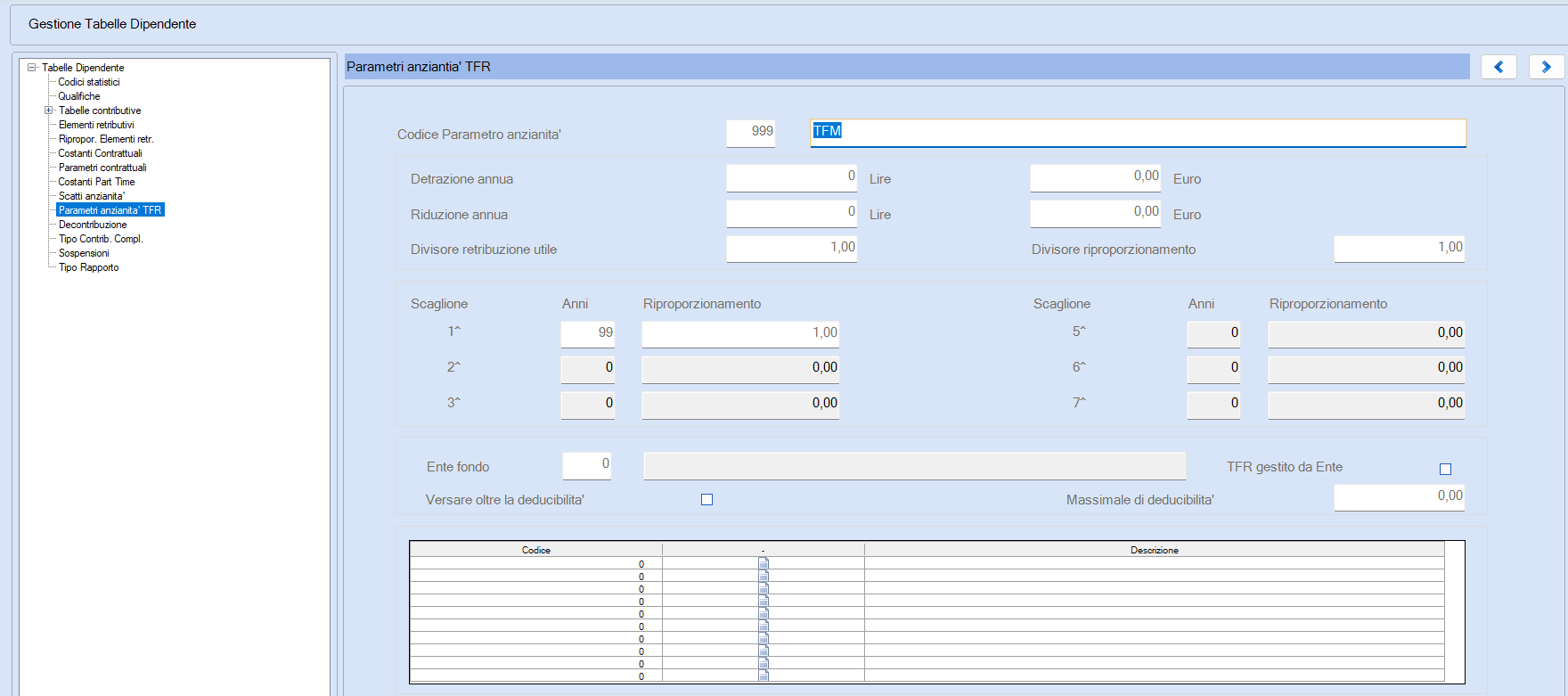
Task: Click Riproporzionamento field of scaglione 1
Action: (740, 334)
